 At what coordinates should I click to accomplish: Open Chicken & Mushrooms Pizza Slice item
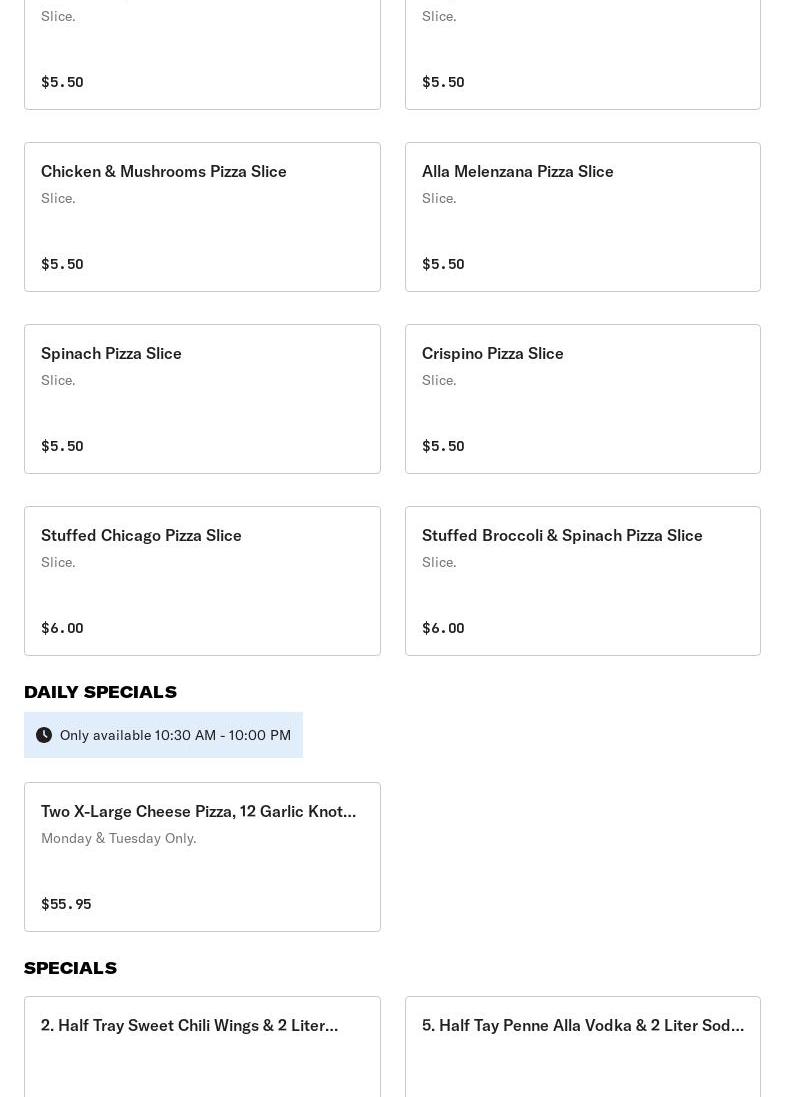point(202,217)
